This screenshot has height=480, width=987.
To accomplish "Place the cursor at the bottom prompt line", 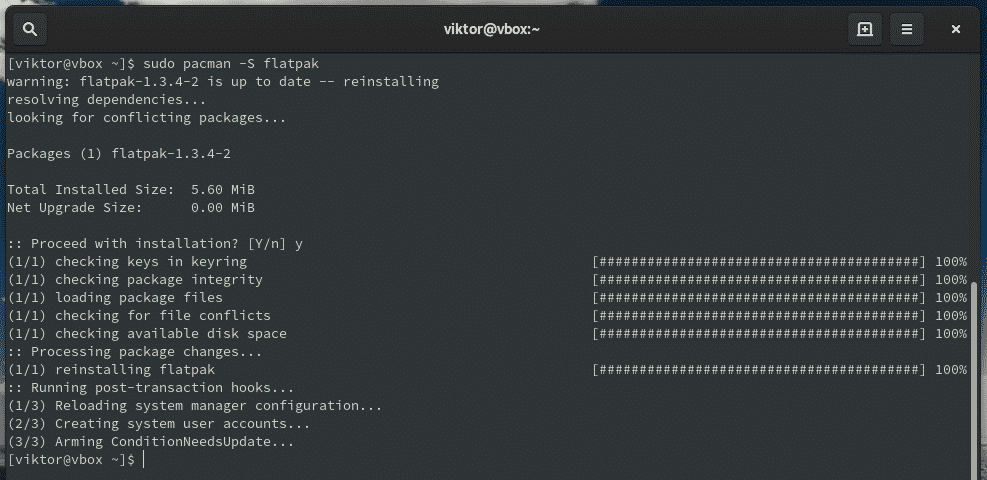I will [76, 460].
